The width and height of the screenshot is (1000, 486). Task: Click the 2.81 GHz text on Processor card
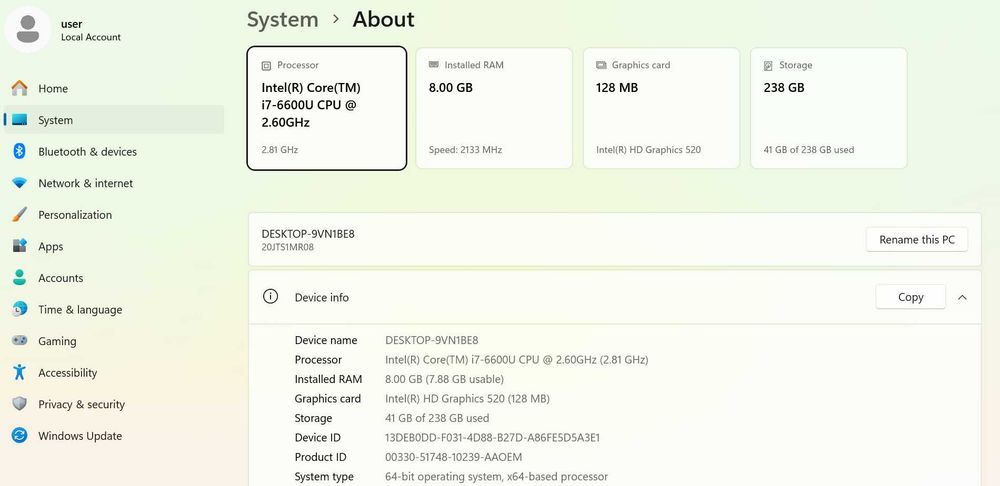point(280,150)
